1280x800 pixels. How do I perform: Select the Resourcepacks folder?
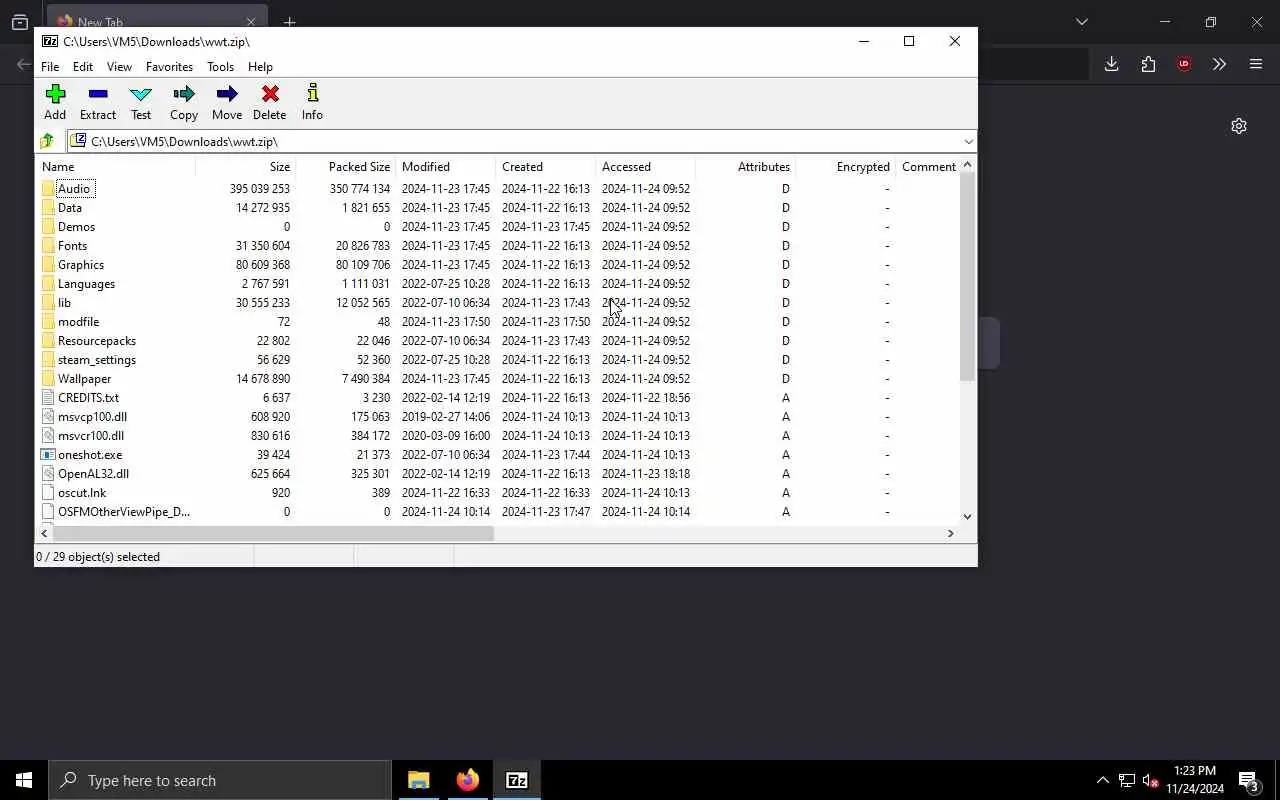97,340
